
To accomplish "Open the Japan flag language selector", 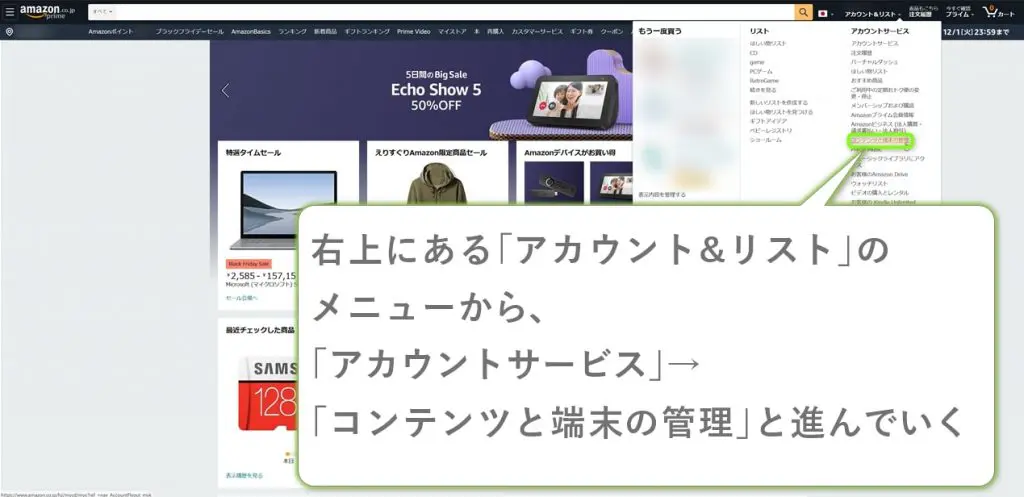I will tap(825, 13).
